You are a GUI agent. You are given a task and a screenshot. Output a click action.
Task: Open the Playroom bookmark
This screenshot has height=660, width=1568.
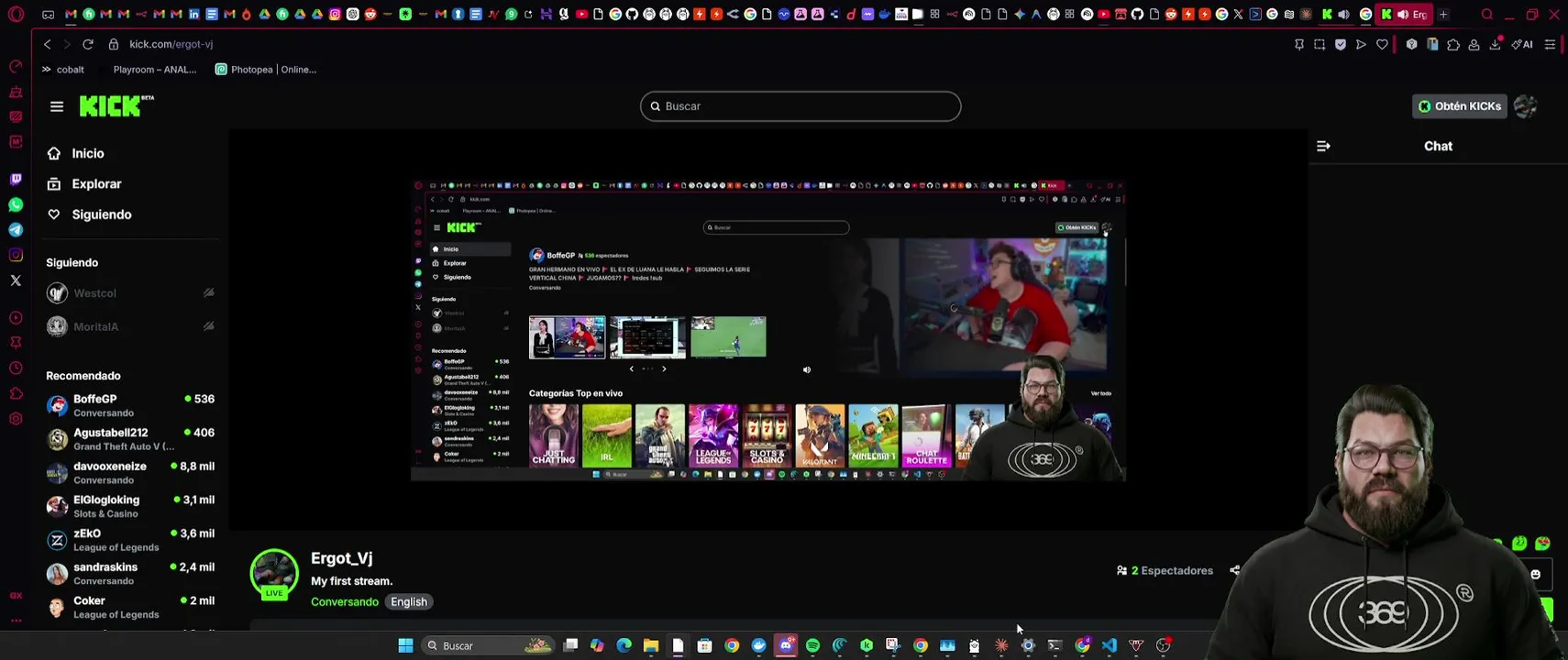coord(154,70)
